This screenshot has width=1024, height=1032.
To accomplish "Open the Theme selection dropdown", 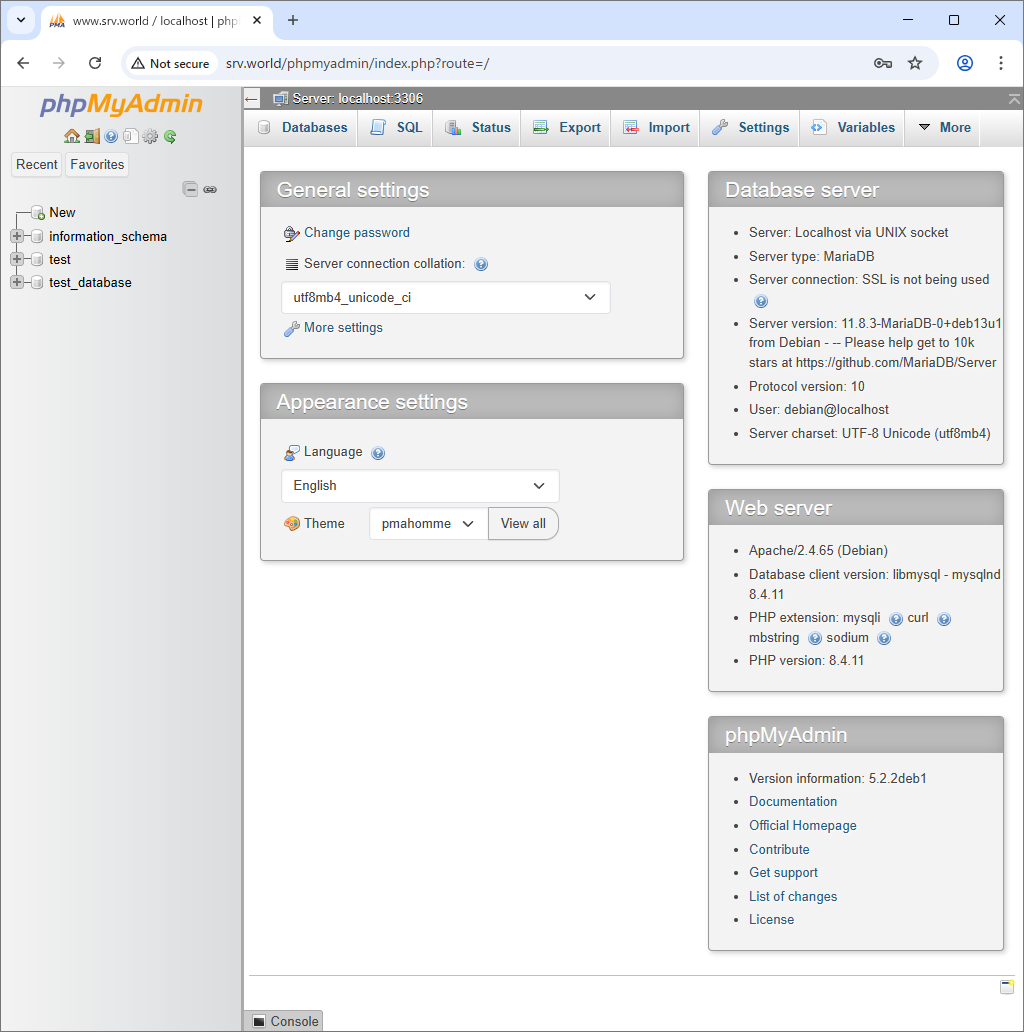I will coord(428,523).
